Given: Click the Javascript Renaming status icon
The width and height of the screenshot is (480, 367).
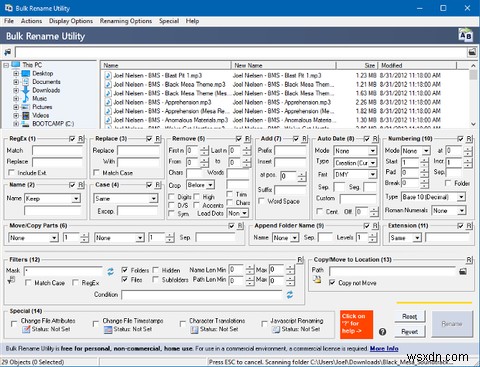Looking at the screenshot, I should click(276, 329).
